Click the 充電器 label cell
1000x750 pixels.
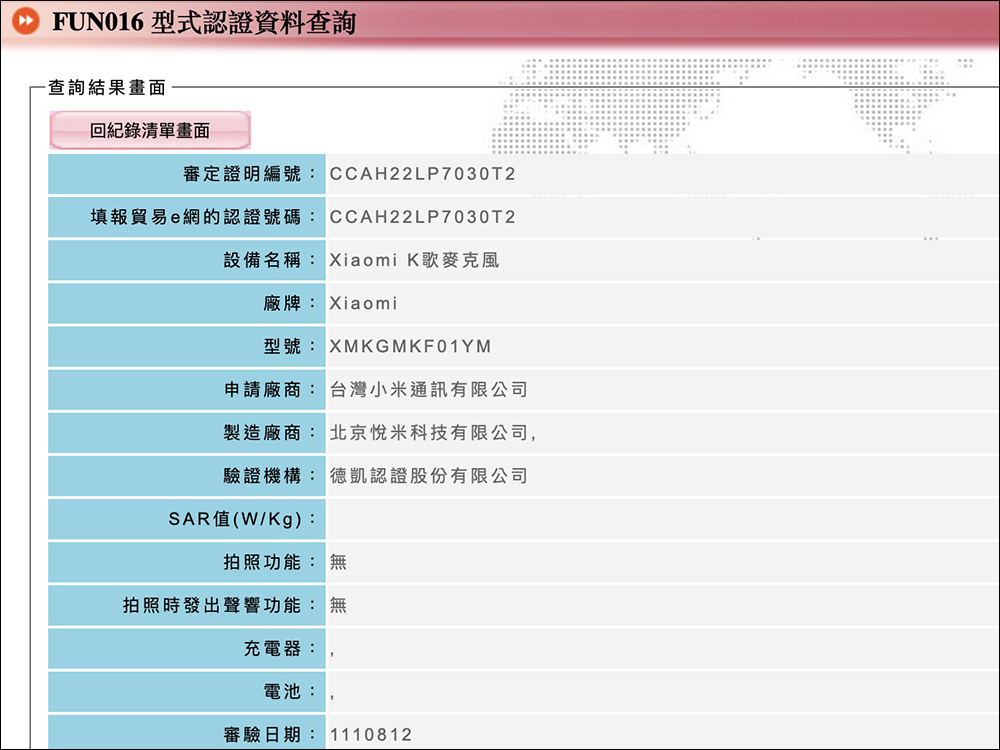[x=187, y=649]
